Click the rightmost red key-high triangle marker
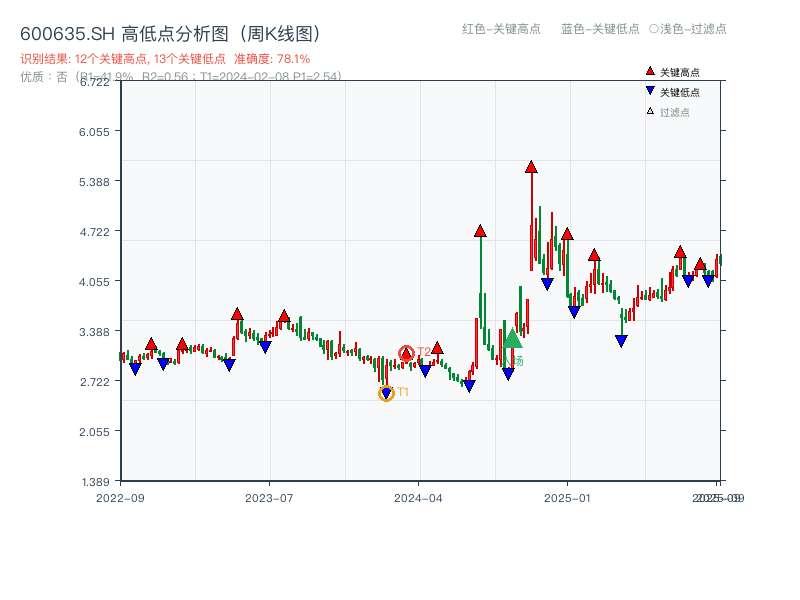Viewport: 800px width, 600px height. 700,264
